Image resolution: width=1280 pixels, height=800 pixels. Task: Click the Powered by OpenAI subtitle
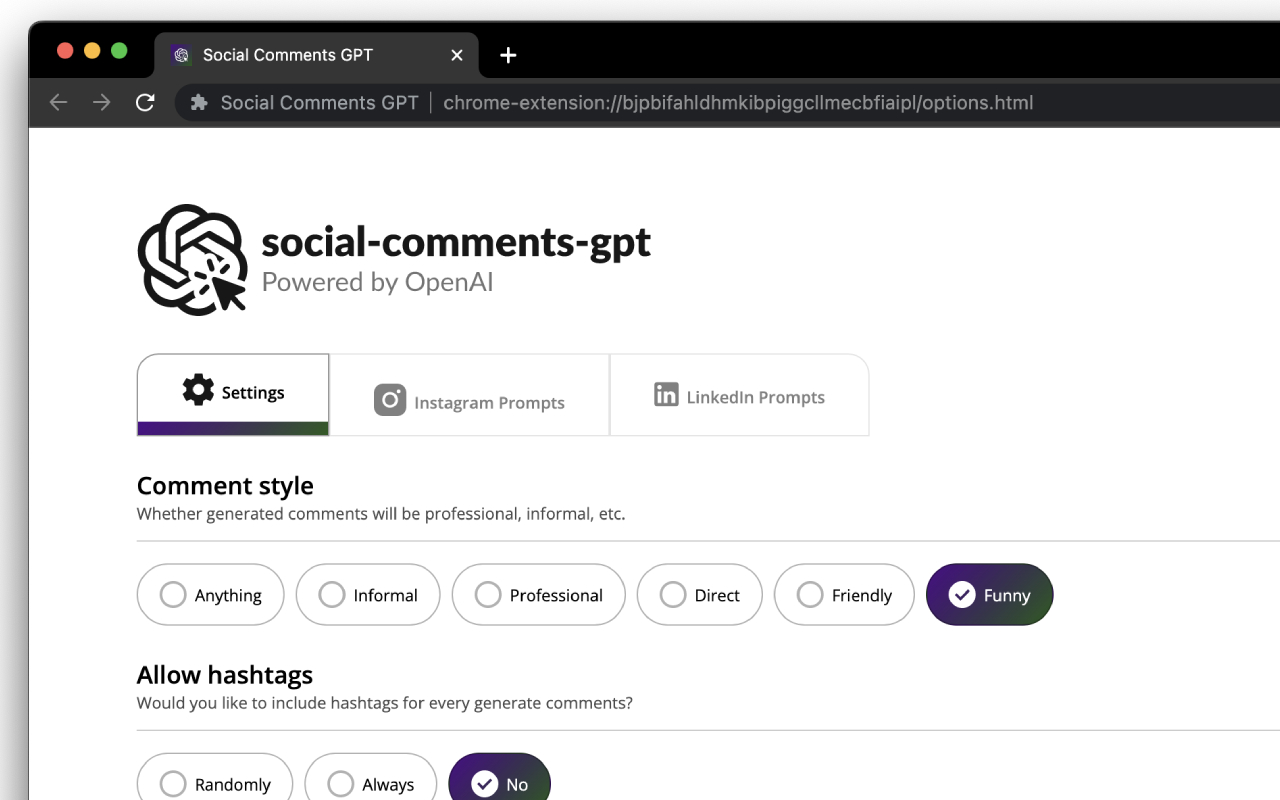(377, 282)
